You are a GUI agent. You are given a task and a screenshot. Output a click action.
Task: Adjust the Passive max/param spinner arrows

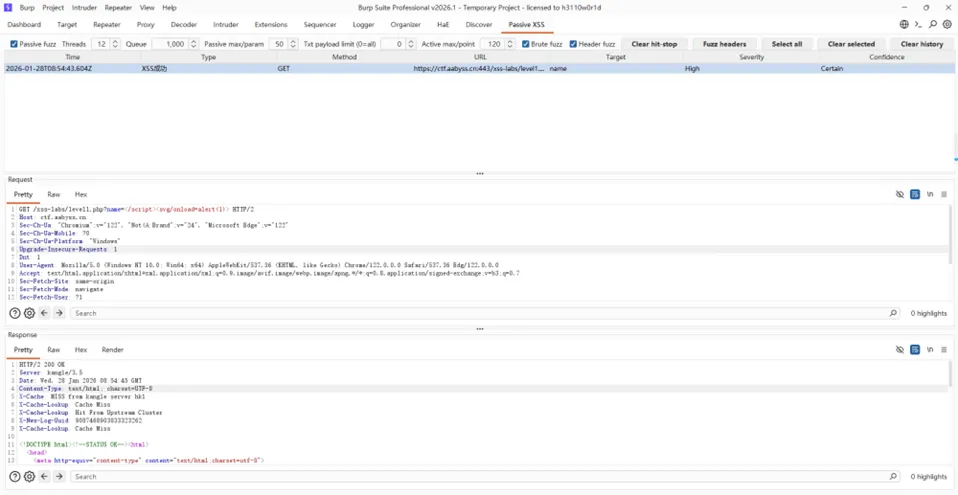tap(293, 44)
